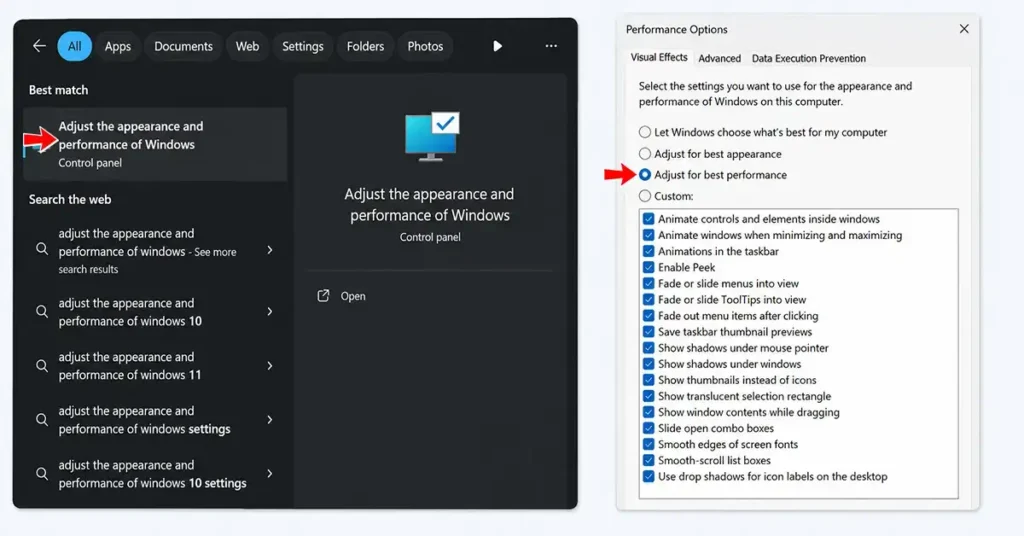
Task: Toggle 'Show window contents while dragging'
Action: click(x=648, y=412)
